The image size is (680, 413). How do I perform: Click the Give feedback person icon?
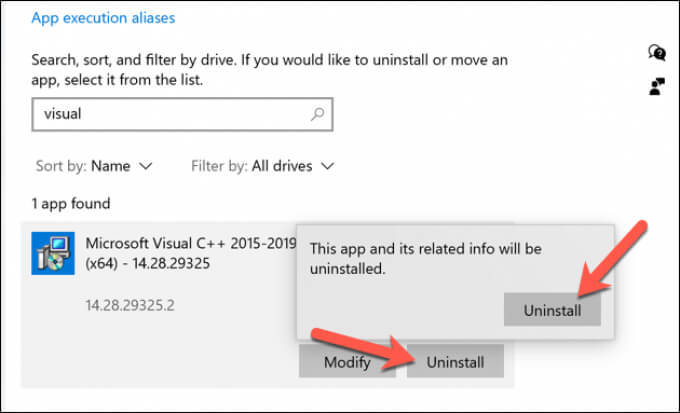point(657,86)
